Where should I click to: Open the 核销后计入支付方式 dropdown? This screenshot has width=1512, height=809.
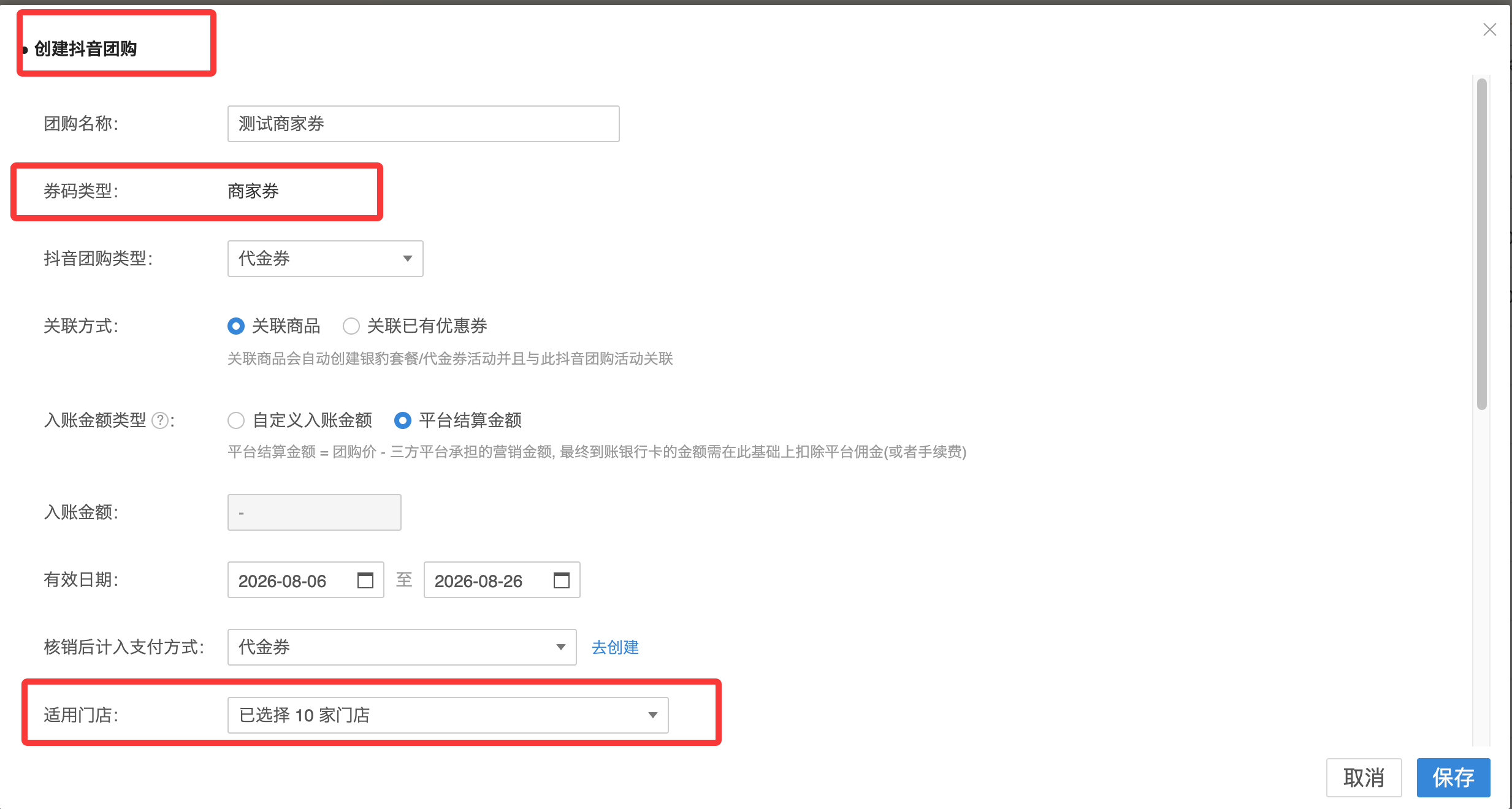click(402, 647)
